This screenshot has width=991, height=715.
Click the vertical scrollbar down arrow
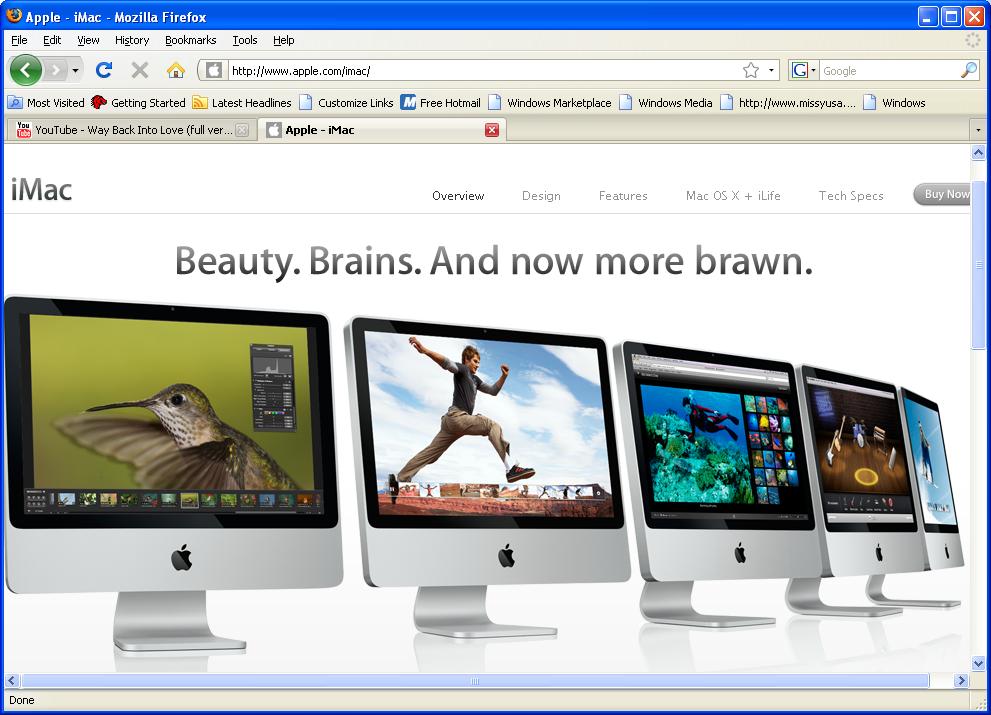978,663
